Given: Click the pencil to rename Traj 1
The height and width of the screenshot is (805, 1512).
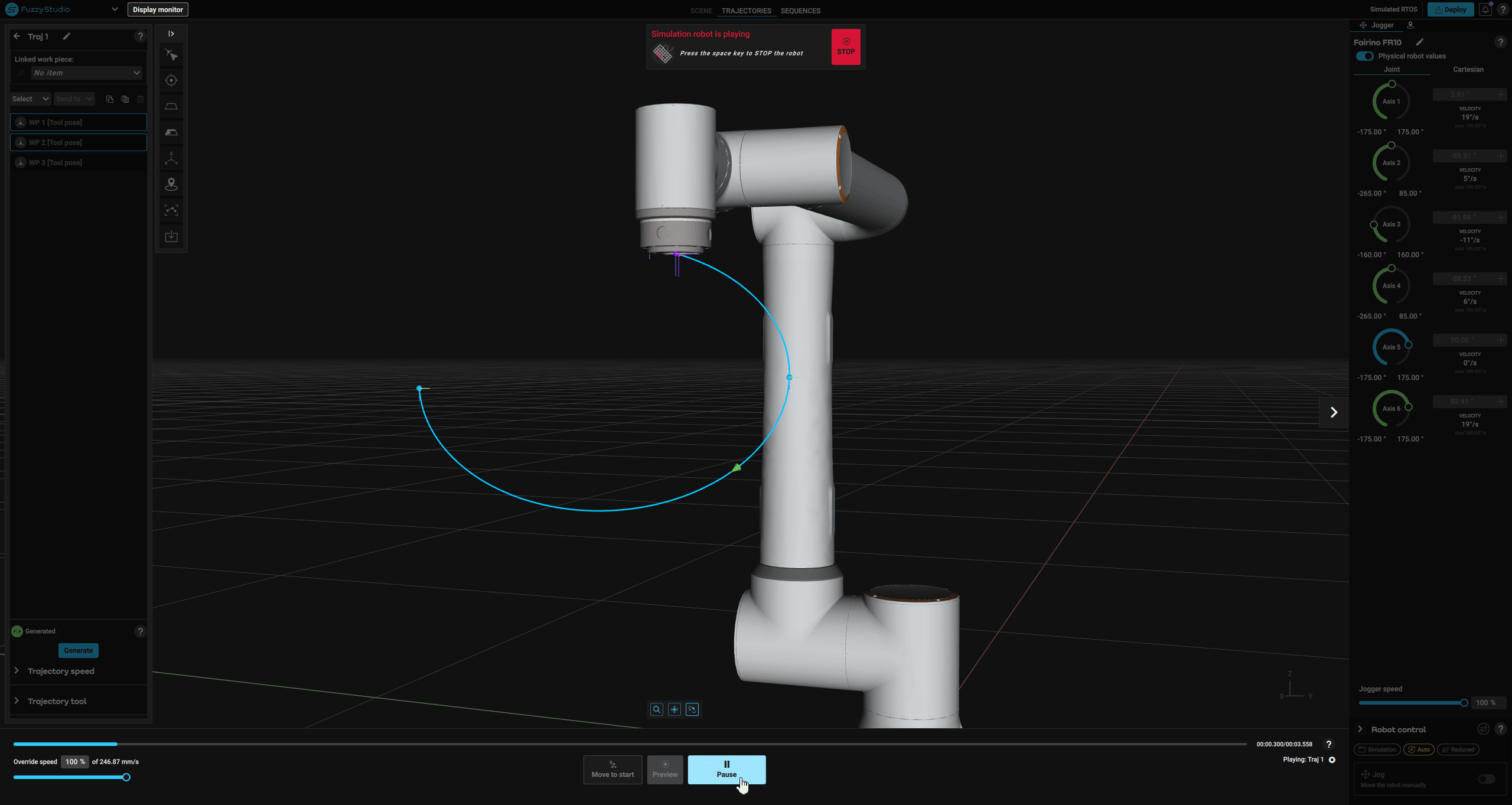Looking at the screenshot, I should click(67, 37).
